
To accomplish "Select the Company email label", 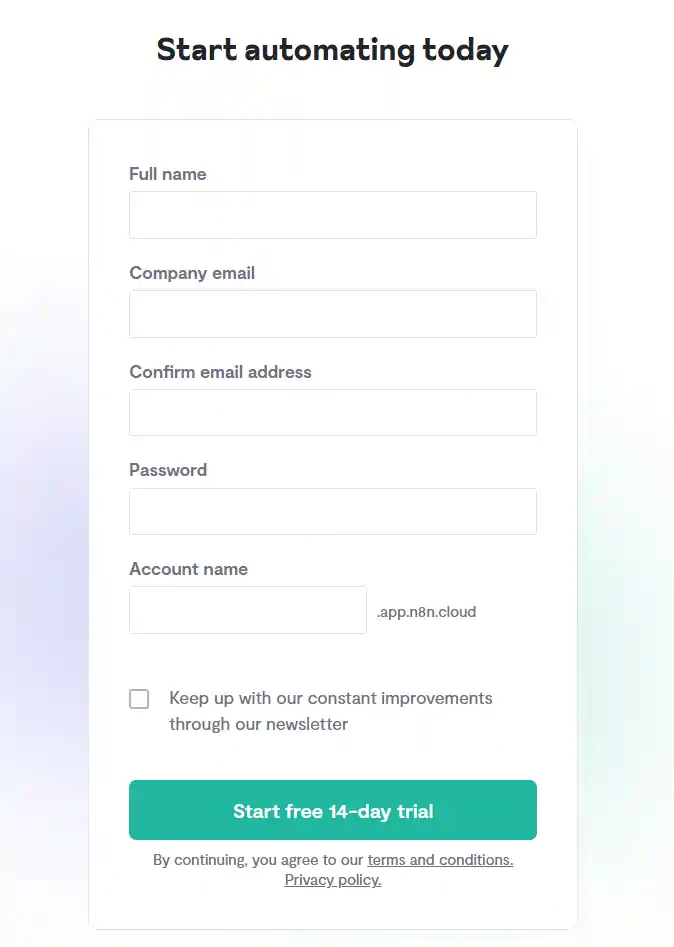I will click(x=191, y=272).
